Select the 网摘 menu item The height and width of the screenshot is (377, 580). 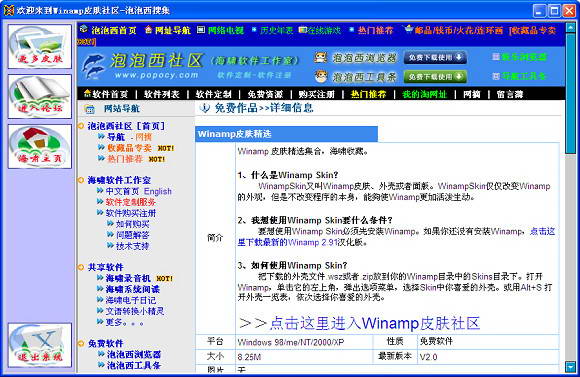click(x=472, y=94)
